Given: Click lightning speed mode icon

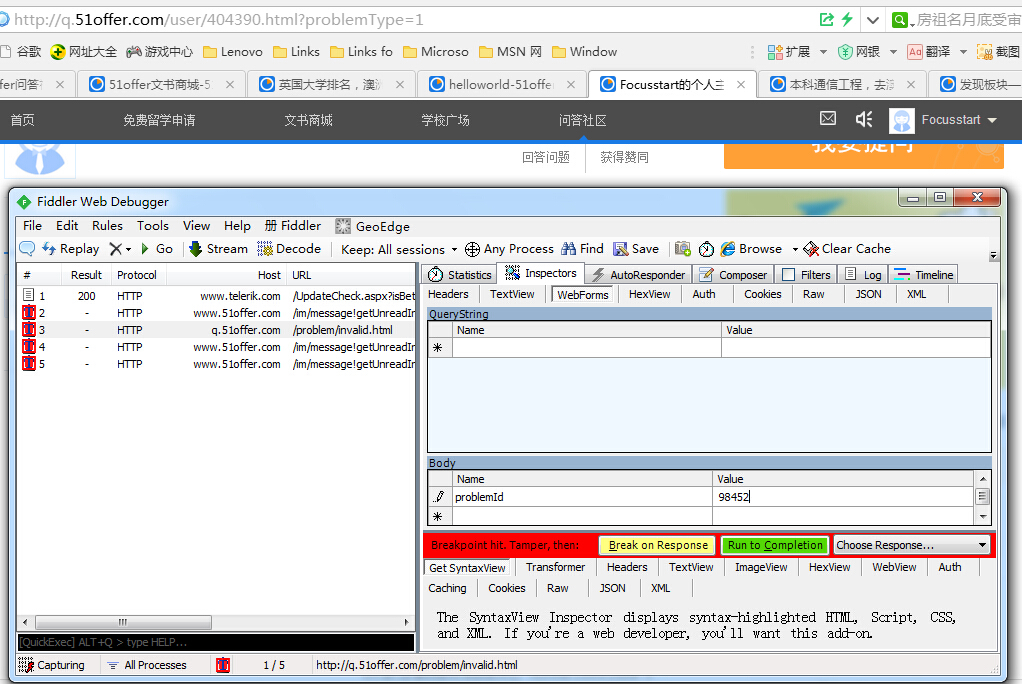Looking at the screenshot, I should pyautogui.click(x=847, y=19).
